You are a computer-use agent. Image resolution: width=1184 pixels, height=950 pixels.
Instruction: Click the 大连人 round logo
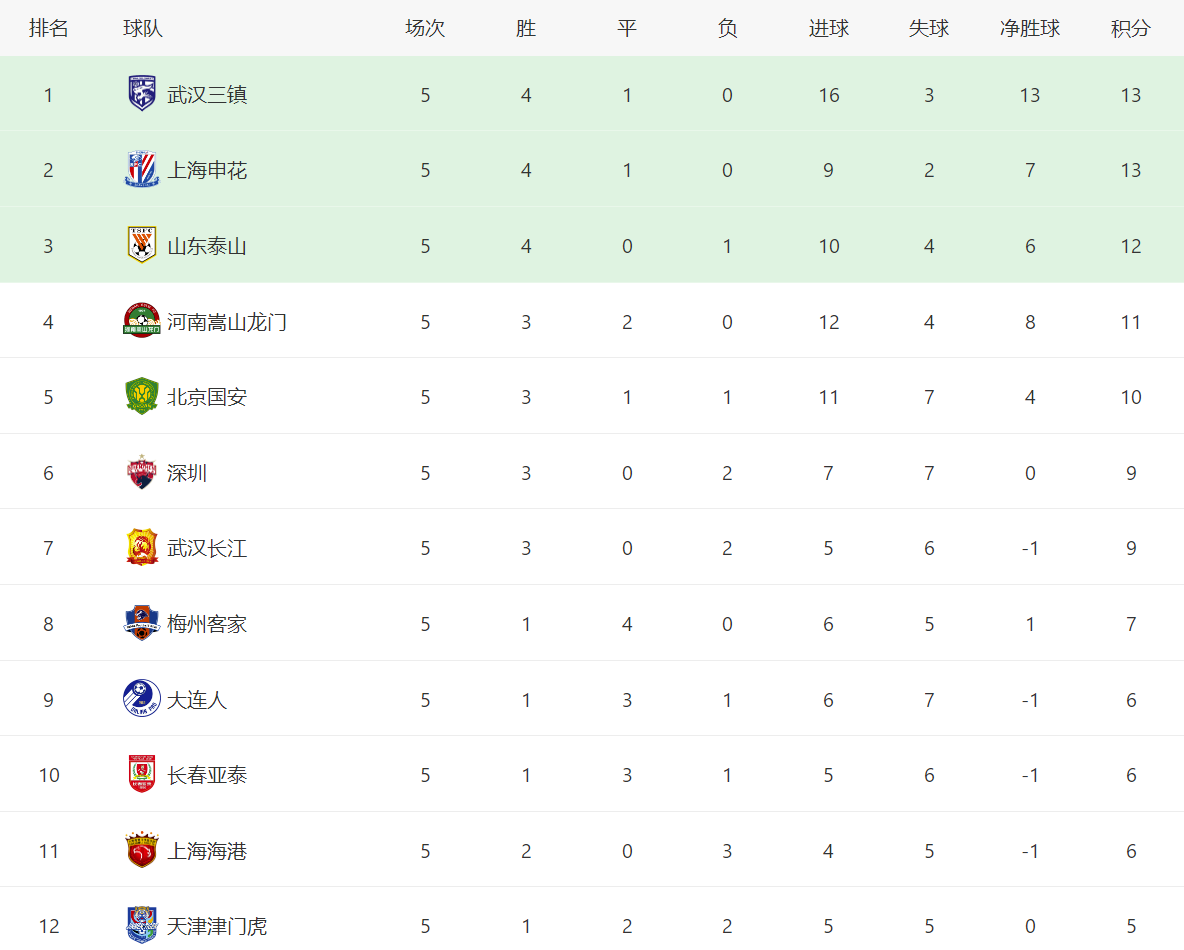141,699
